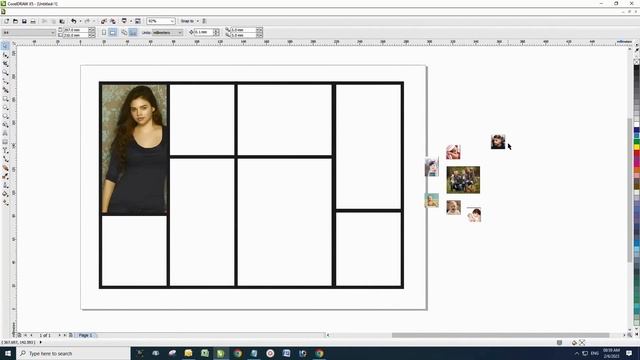Viewport: 640px width, 360px height.
Task: Create a new document from toolbar
Action: point(6,21)
